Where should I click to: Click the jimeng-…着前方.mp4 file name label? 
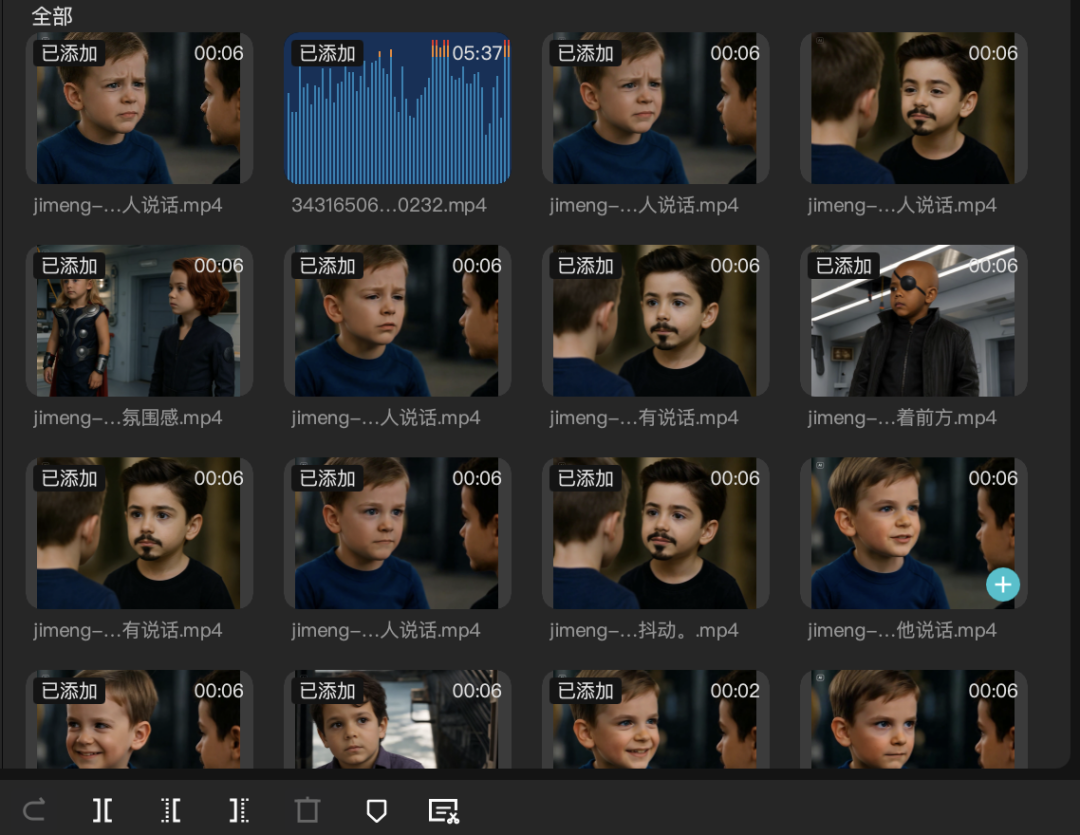pos(902,418)
